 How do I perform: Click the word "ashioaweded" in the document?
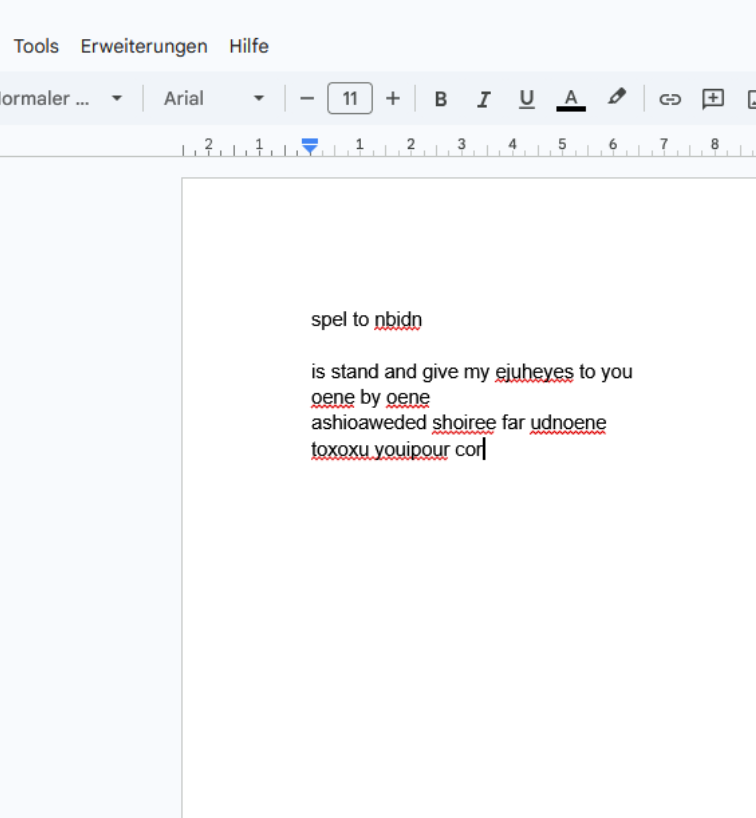coord(369,423)
